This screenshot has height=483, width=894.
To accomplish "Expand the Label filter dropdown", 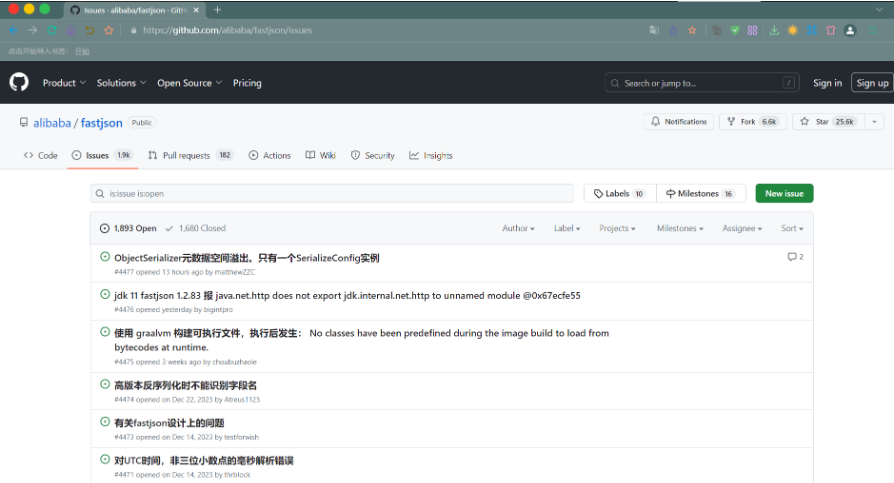I will [567, 228].
